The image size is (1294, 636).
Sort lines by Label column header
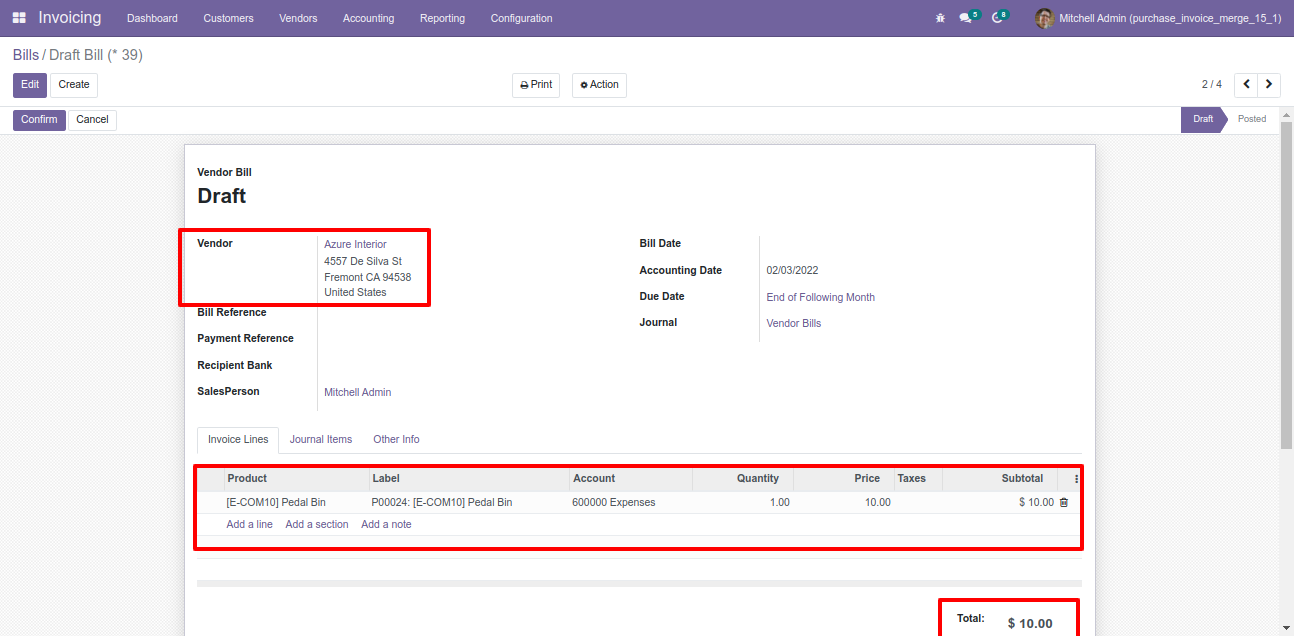point(469,479)
